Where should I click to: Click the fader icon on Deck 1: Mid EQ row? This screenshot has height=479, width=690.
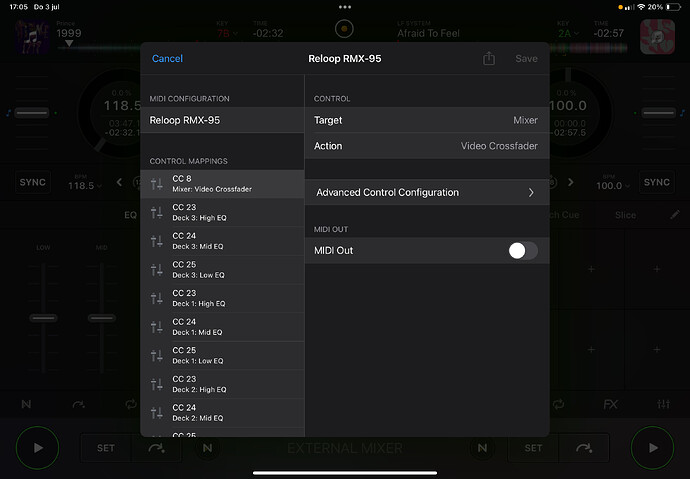157,327
